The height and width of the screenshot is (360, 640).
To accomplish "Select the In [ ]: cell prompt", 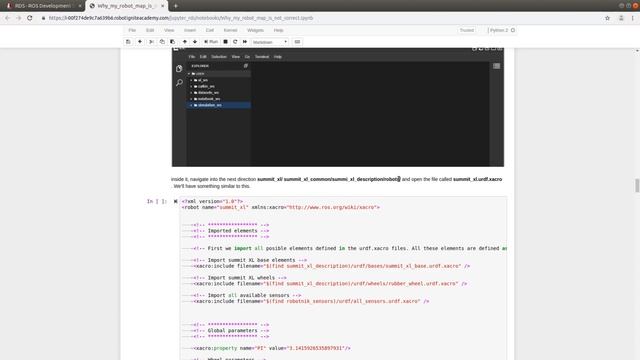I will [157, 201].
